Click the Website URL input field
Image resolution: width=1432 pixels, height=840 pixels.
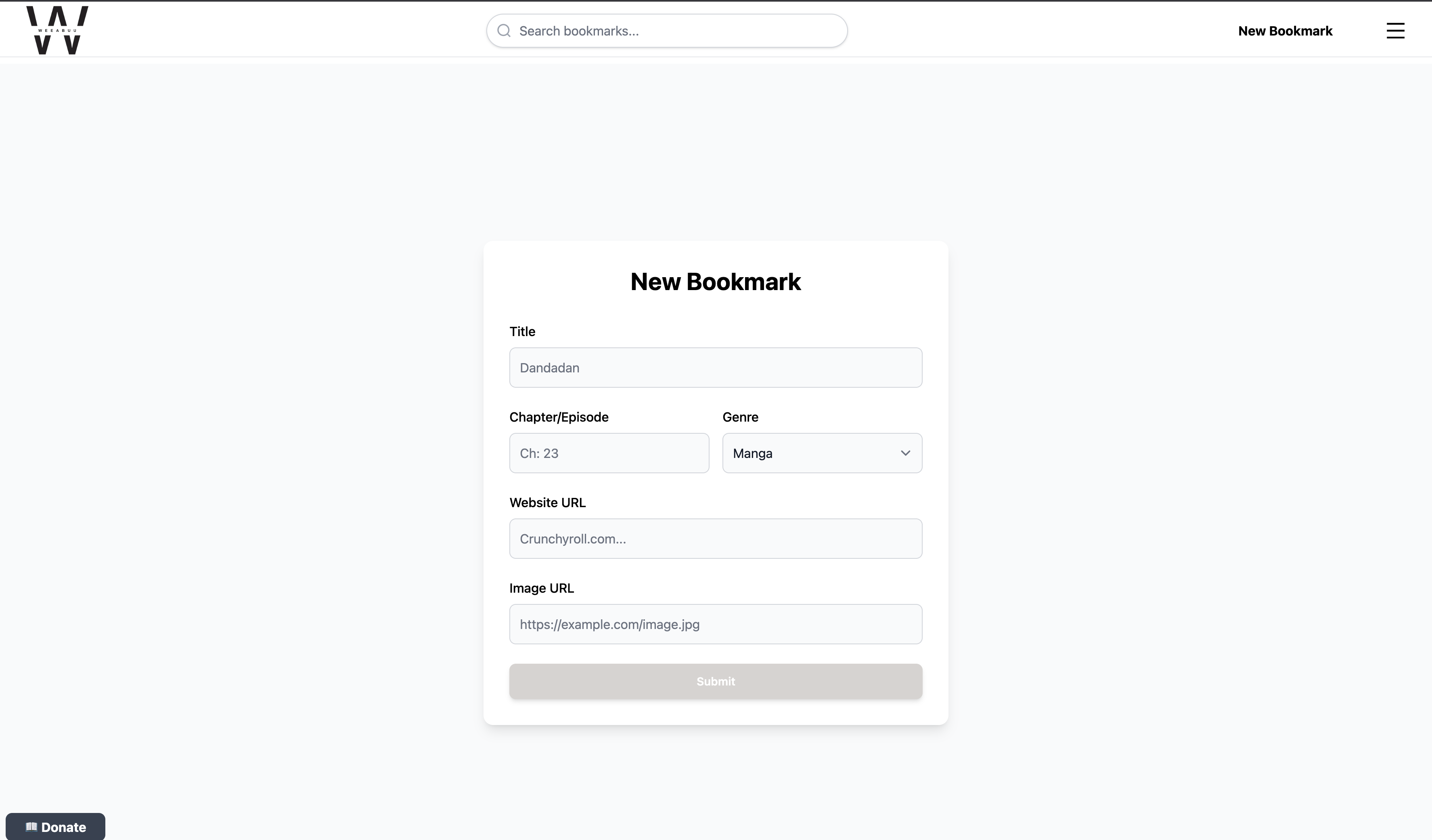point(716,539)
